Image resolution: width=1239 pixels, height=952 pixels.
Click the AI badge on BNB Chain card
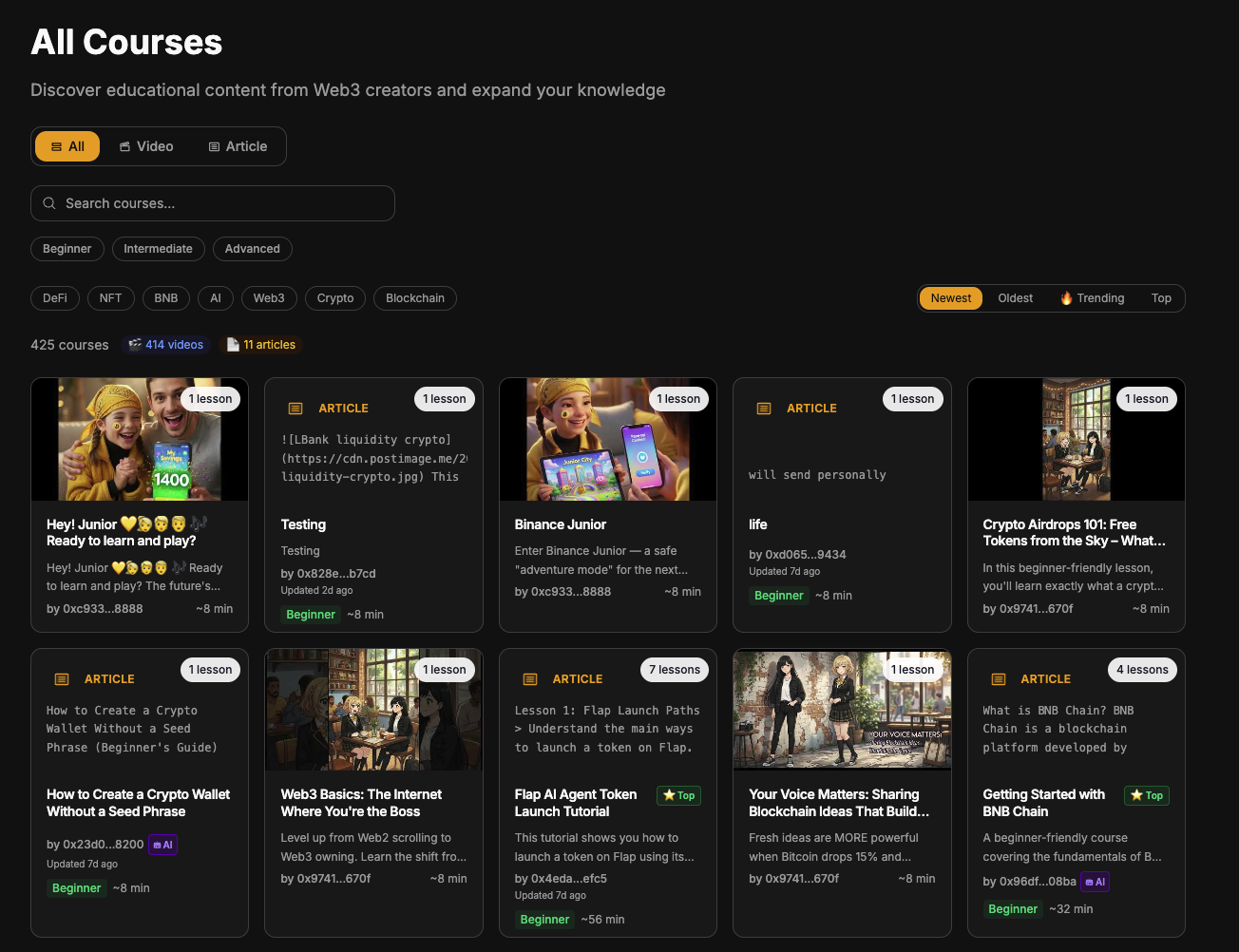click(x=1096, y=882)
